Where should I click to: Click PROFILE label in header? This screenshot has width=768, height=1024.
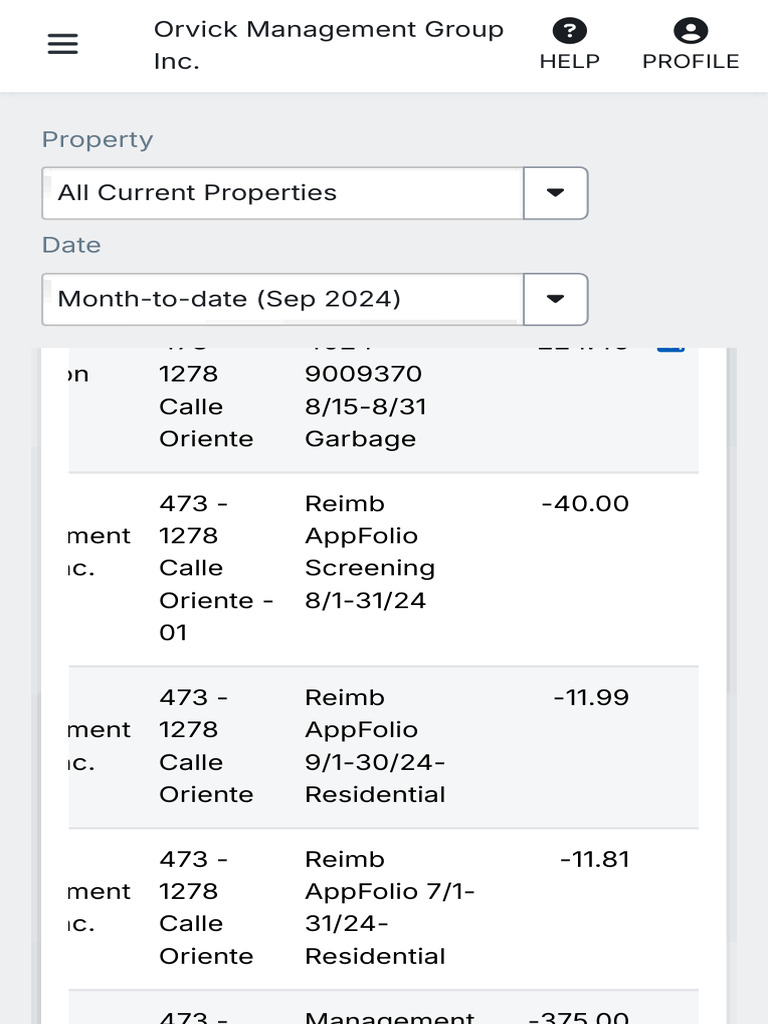click(x=690, y=62)
